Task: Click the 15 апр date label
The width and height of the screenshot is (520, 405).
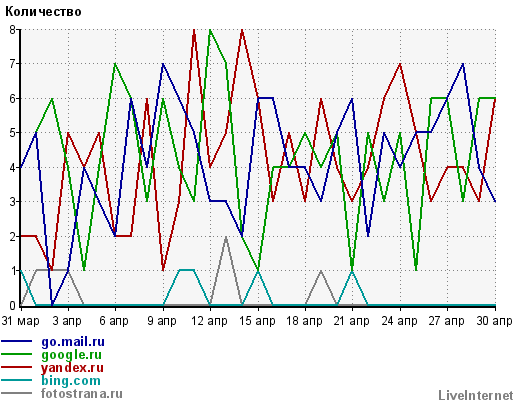Action: (x=257, y=321)
